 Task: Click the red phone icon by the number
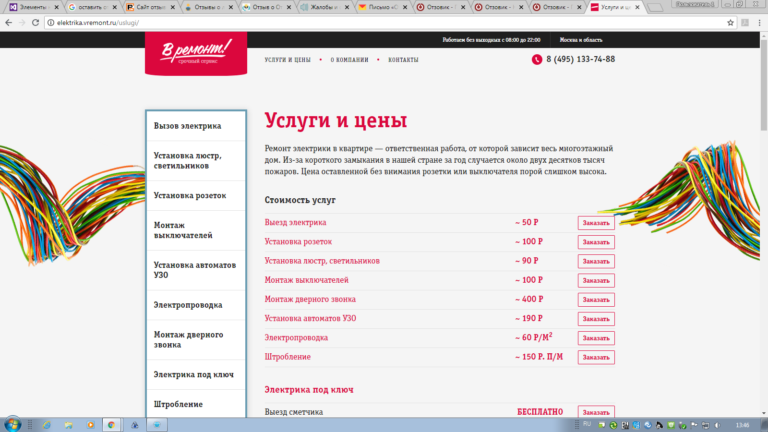(537, 60)
